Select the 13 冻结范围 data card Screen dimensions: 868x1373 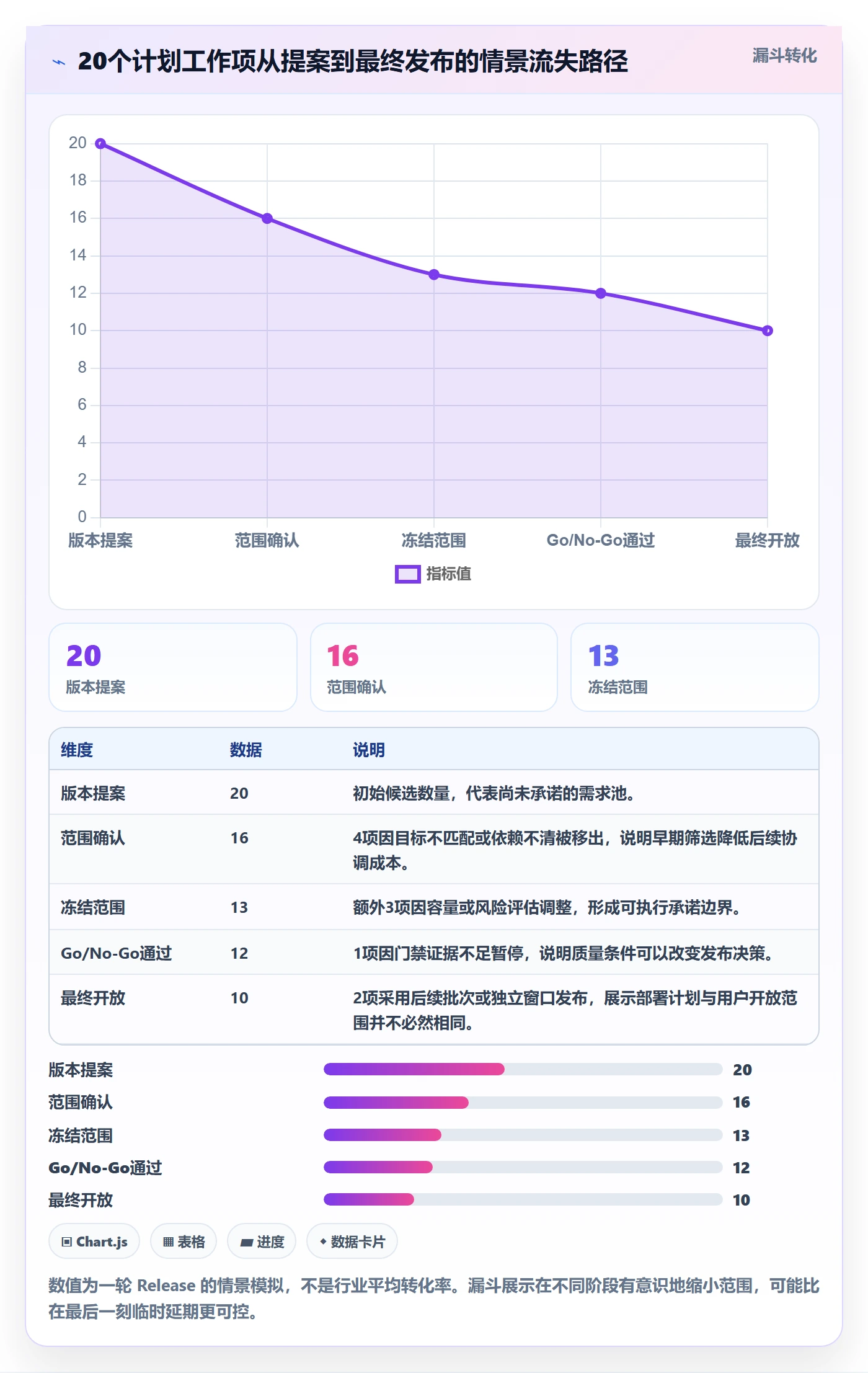695,667
